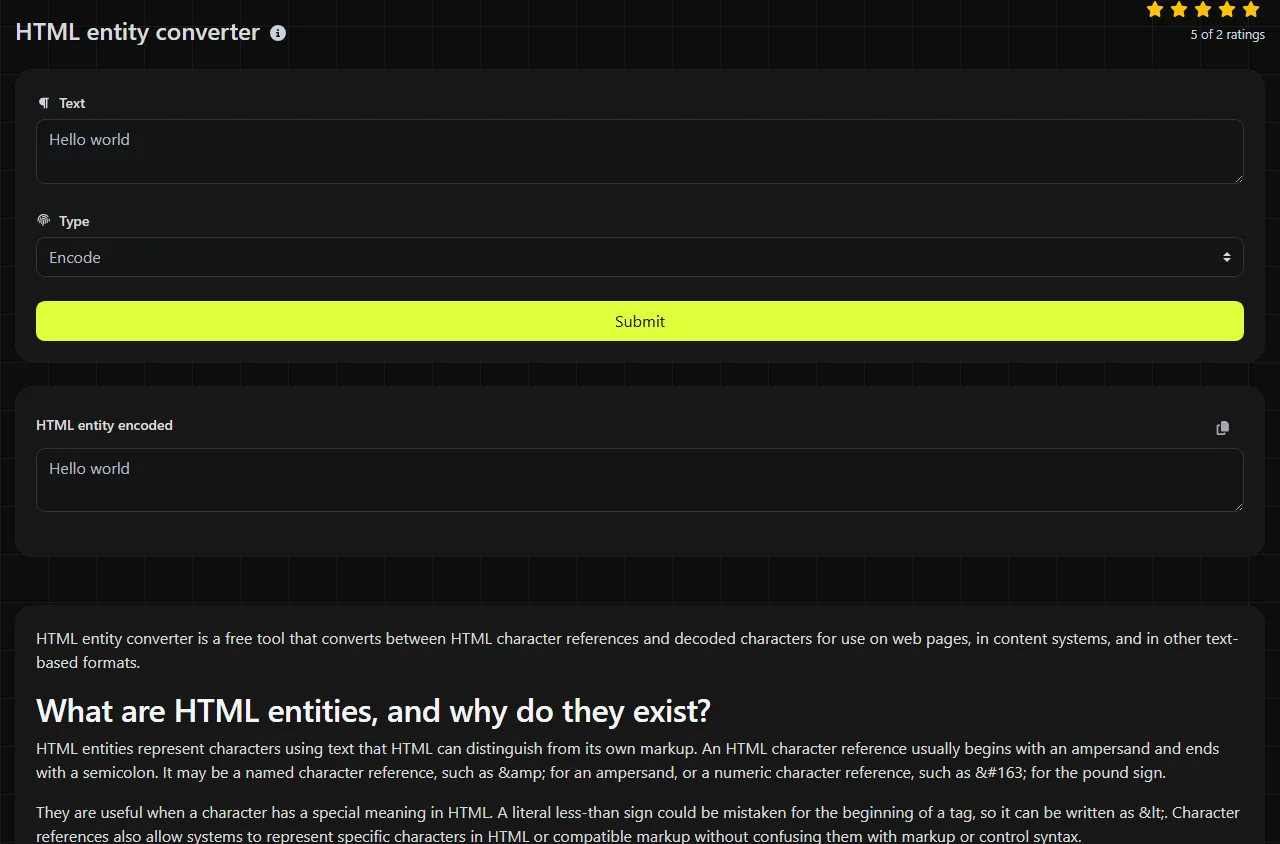Click the dropdown arrows on Type select
Viewport: 1280px width, 844px height.
[x=1227, y=257]
